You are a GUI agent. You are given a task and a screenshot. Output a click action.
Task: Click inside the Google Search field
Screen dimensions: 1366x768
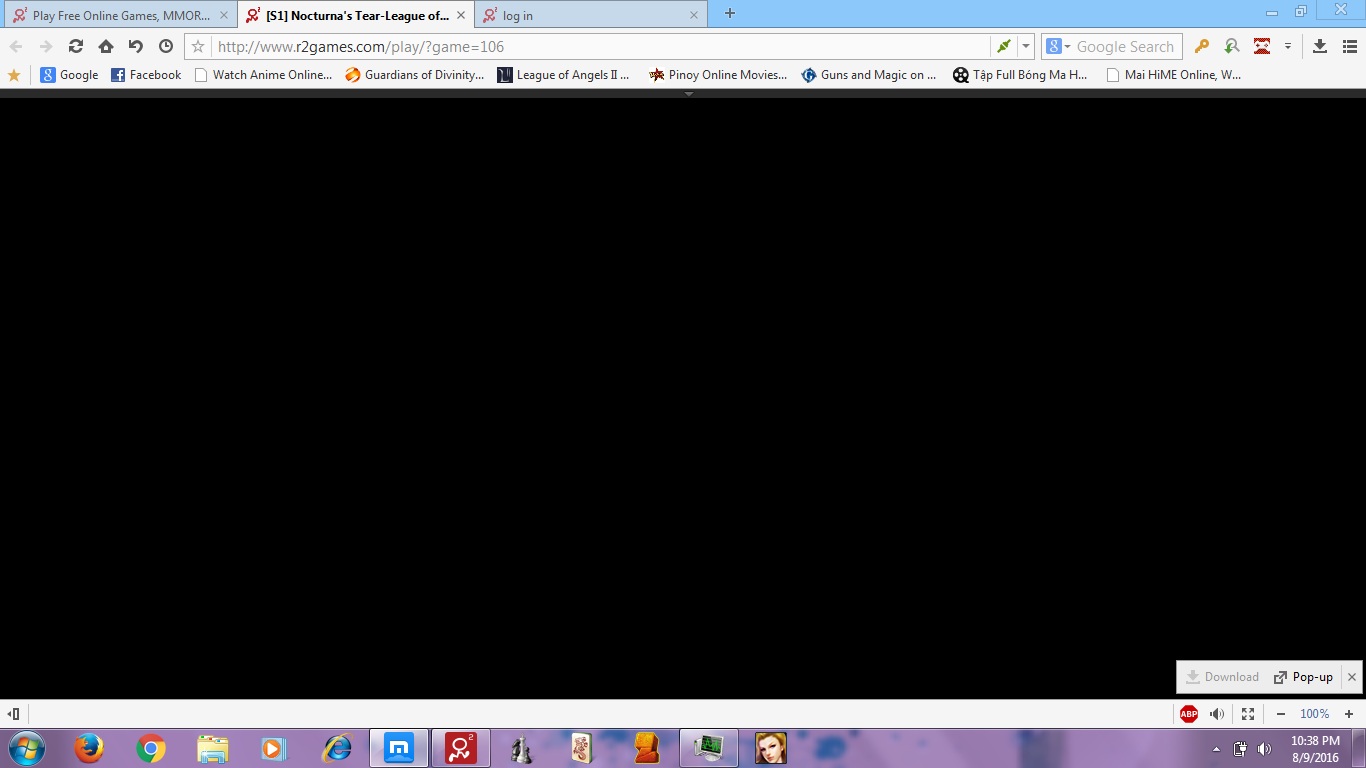click(x=1126, y=46)
